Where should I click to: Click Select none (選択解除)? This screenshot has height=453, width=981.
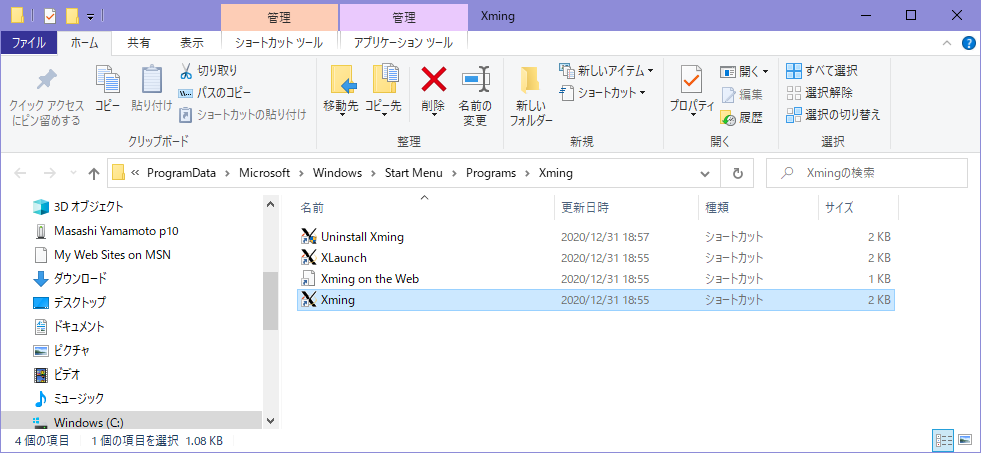point(820,93)
